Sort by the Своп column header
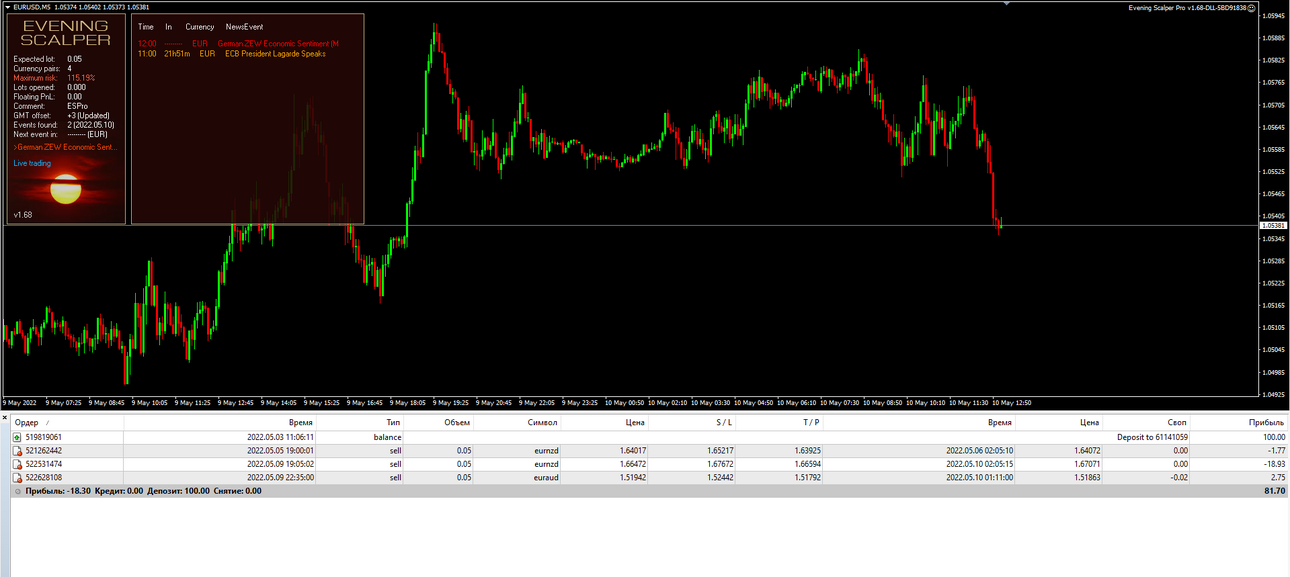1290x577 pixels. [1178, 423]
